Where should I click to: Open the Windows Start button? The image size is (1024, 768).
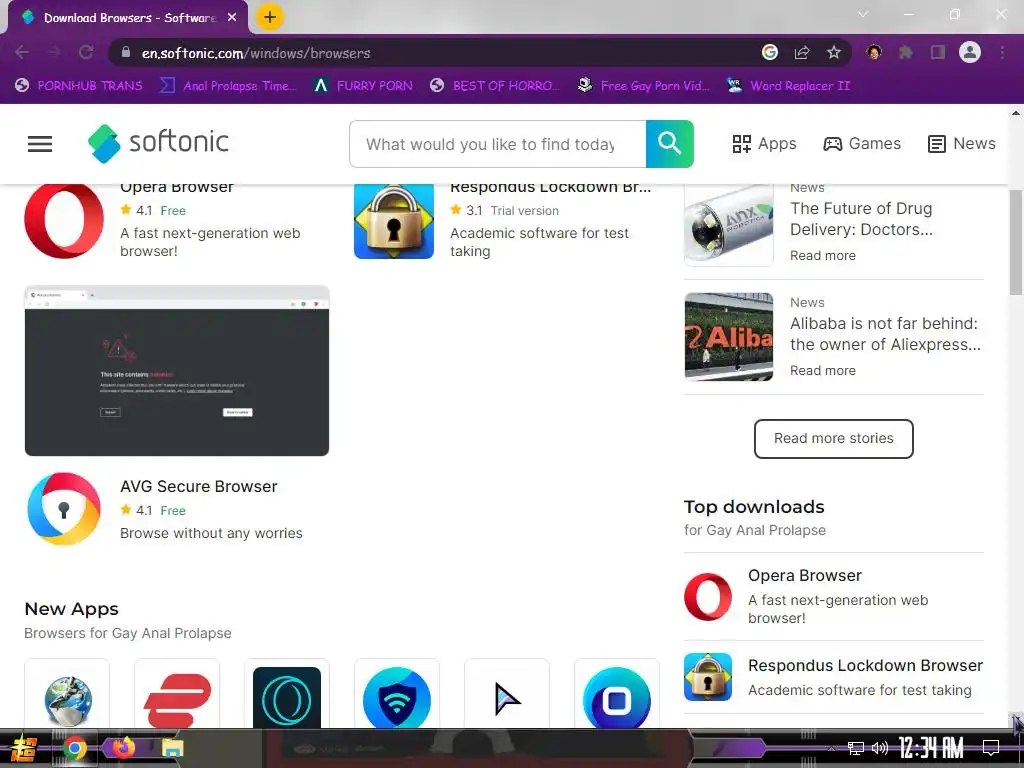[22, 748]
